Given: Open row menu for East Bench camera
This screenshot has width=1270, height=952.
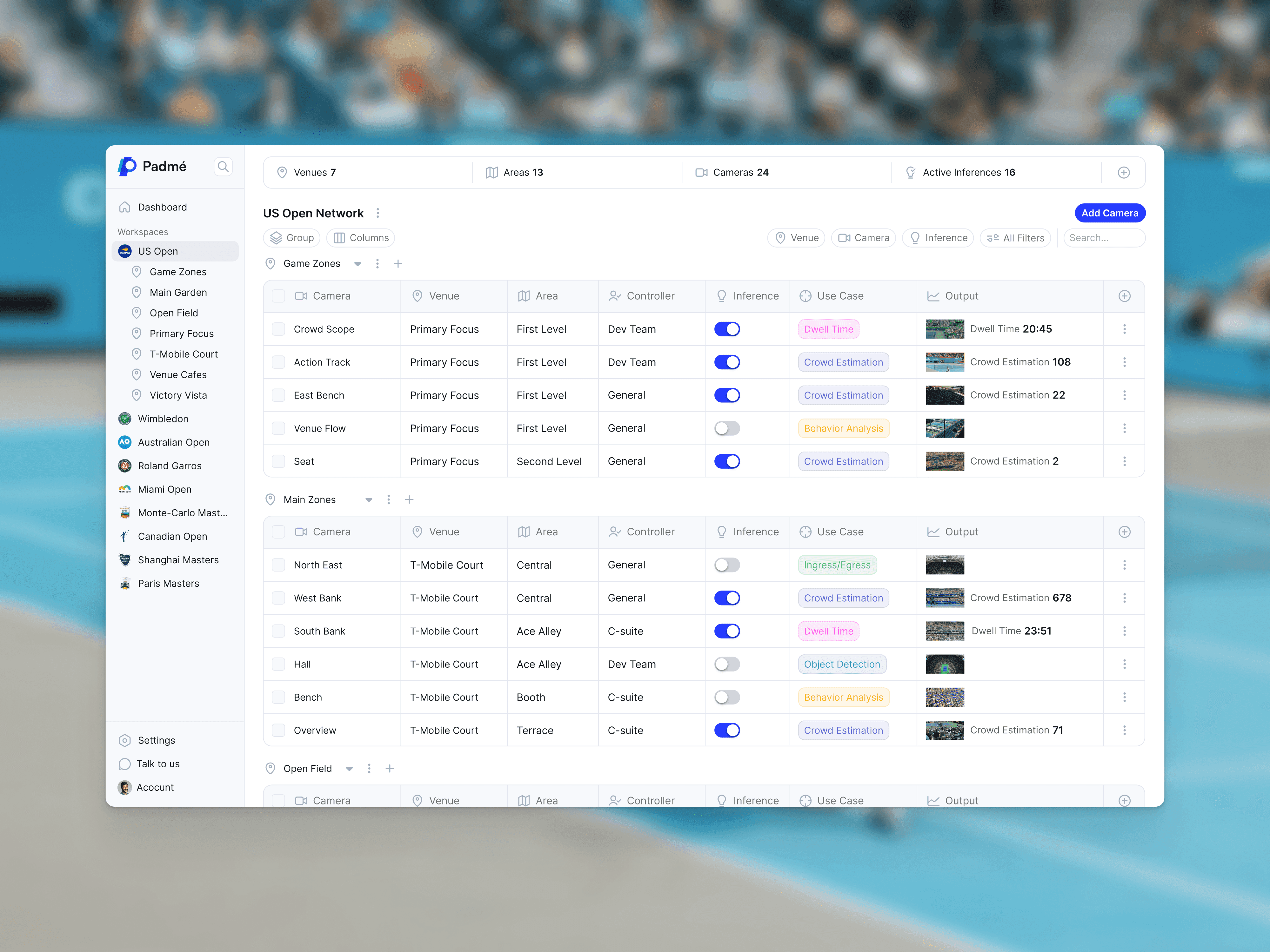Looking at the screenshot, I should (x=1124, y=395).
